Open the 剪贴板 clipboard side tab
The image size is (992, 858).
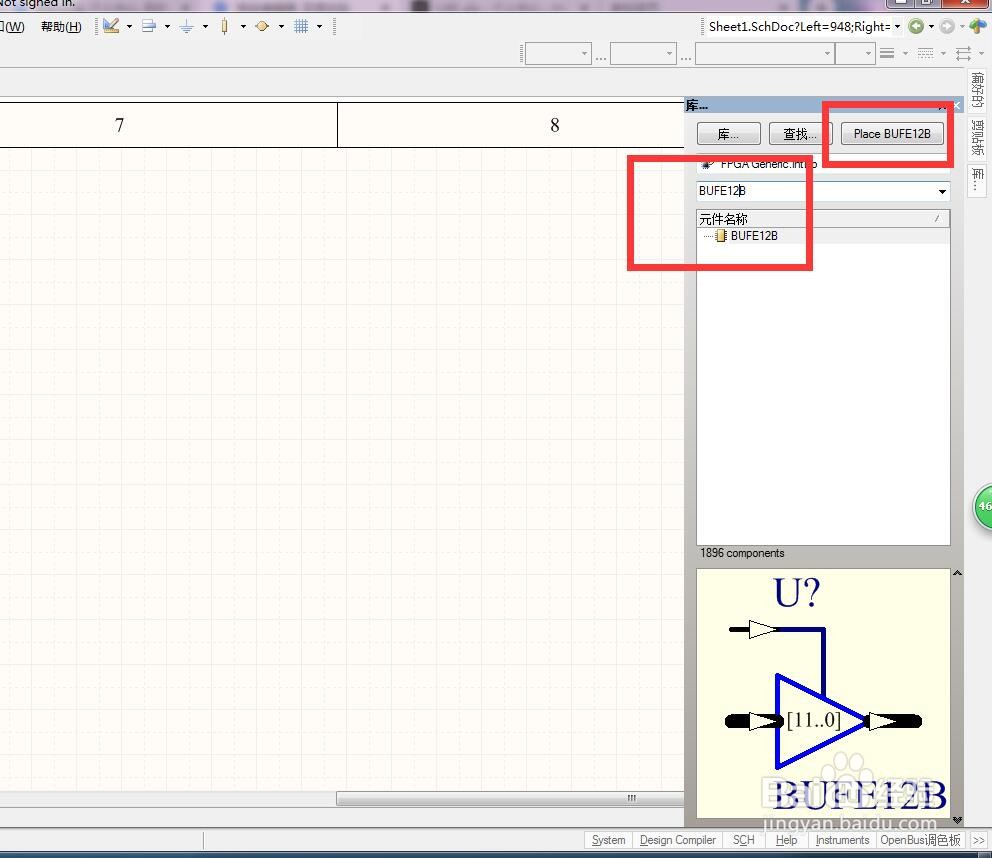coord(977,137)
